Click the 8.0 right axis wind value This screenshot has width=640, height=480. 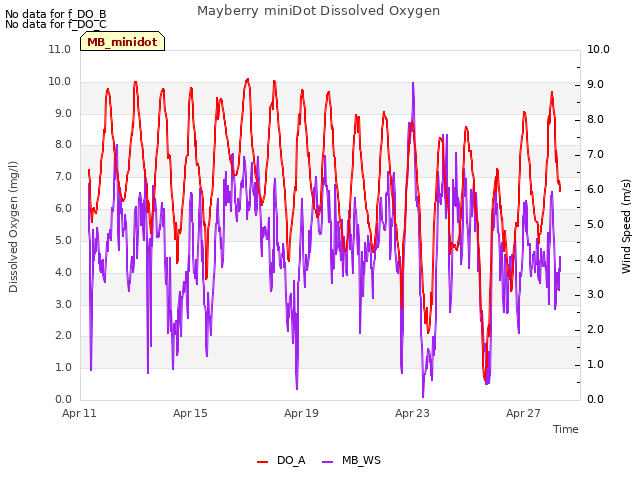pos(595,120)
